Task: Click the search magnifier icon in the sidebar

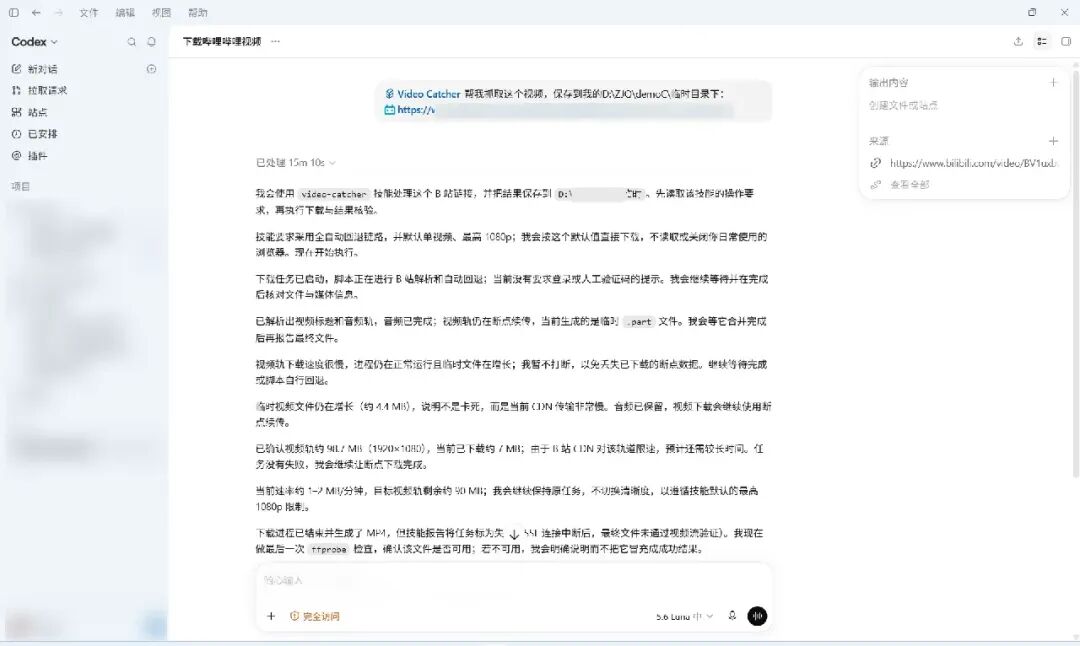Action: (132, 42)
